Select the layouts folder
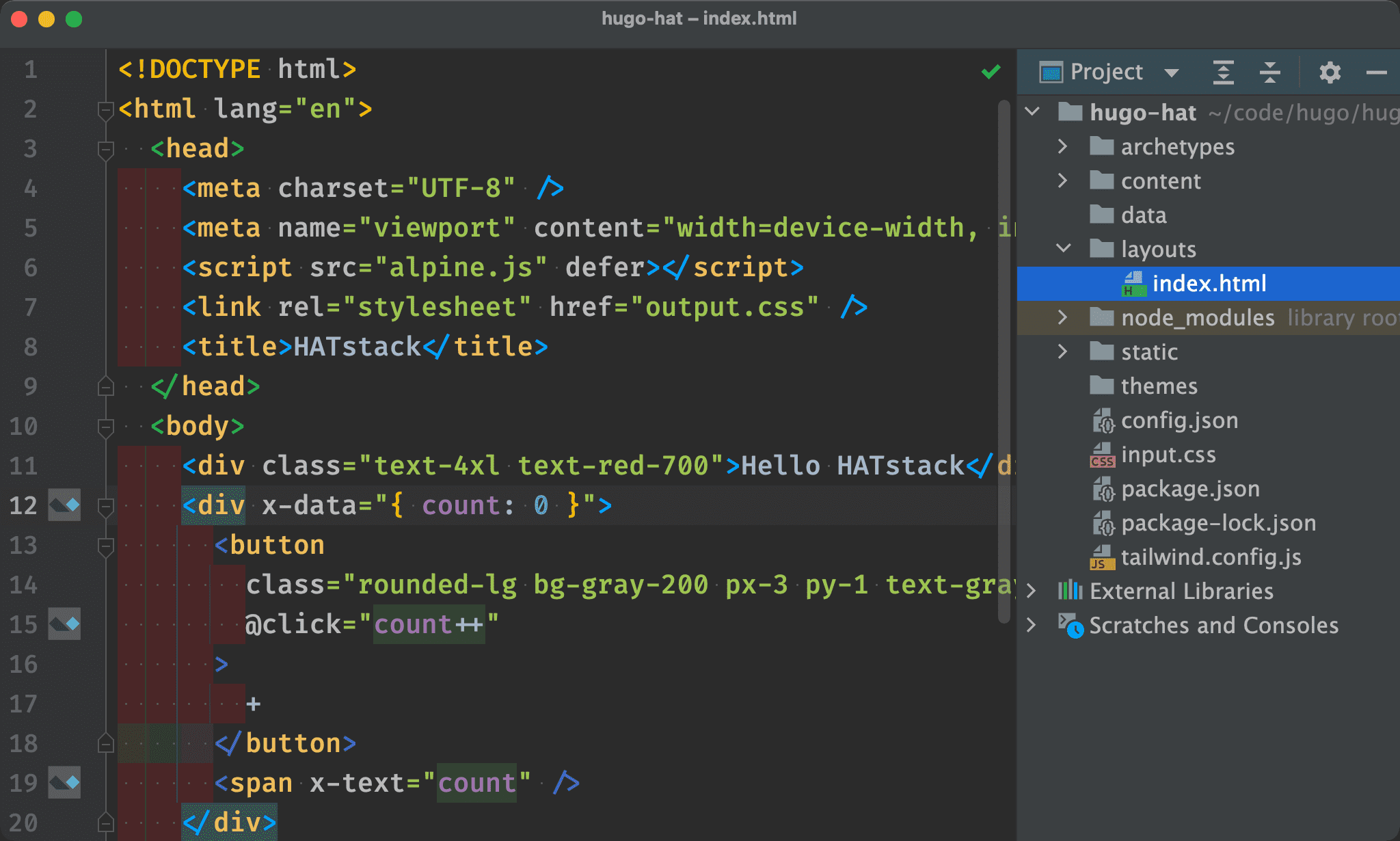The width and height of the screenshot is (1400, 841). click(1159, 250)
